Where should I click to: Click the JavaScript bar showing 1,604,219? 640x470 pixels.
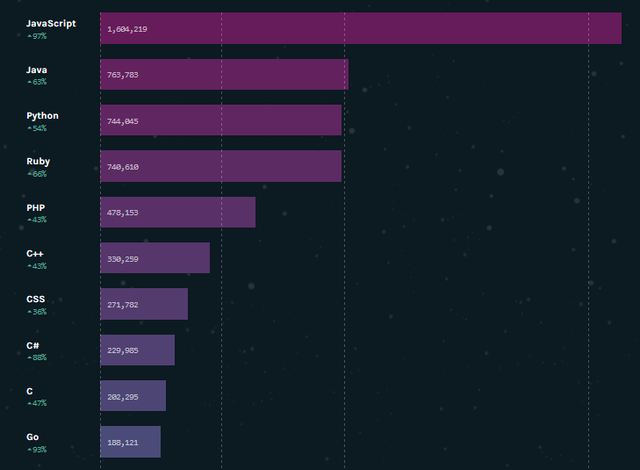click(361, 28)
